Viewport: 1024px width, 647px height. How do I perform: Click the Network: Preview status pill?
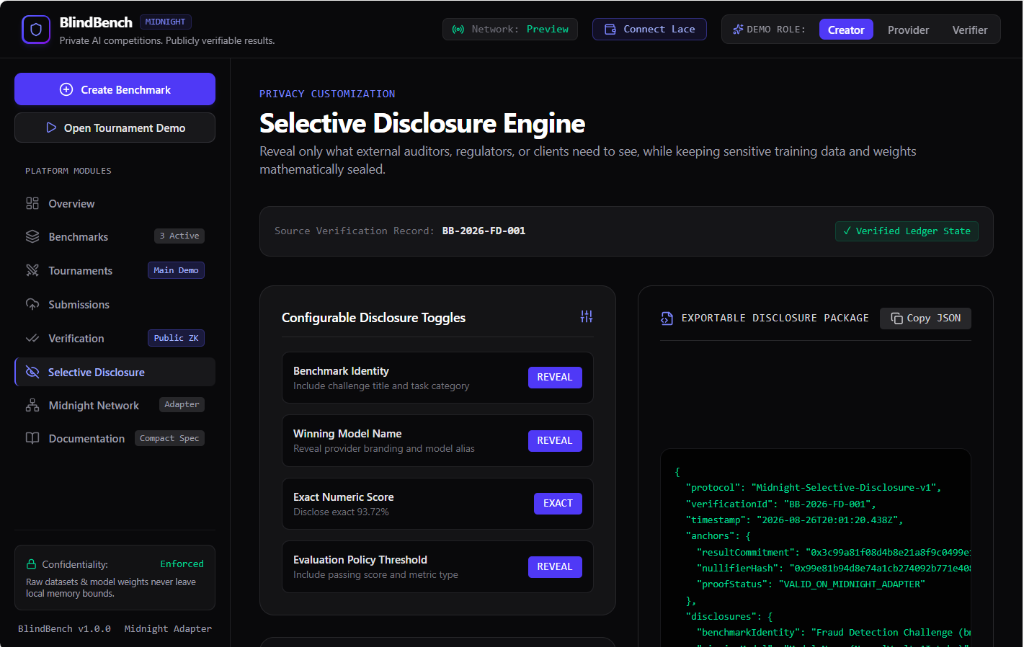tap(510, 29)
